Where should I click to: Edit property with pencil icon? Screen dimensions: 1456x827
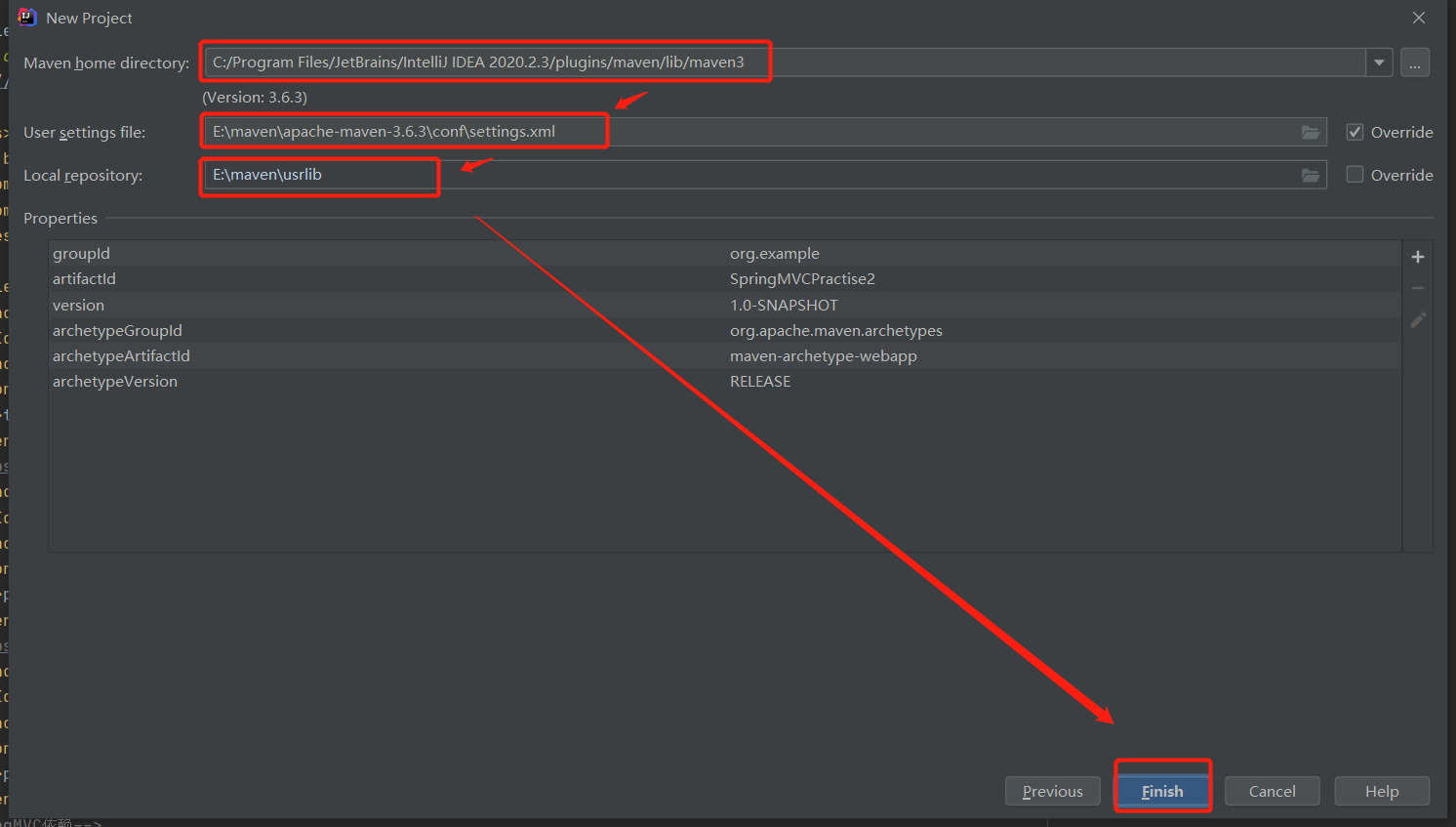click(1418, 319)
